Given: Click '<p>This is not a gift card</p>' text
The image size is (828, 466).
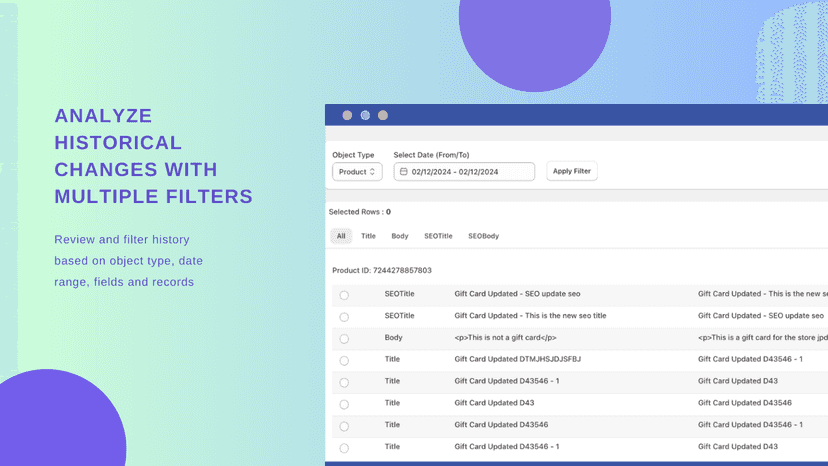Looking at the screenshot, I should [x=505, y=338].
